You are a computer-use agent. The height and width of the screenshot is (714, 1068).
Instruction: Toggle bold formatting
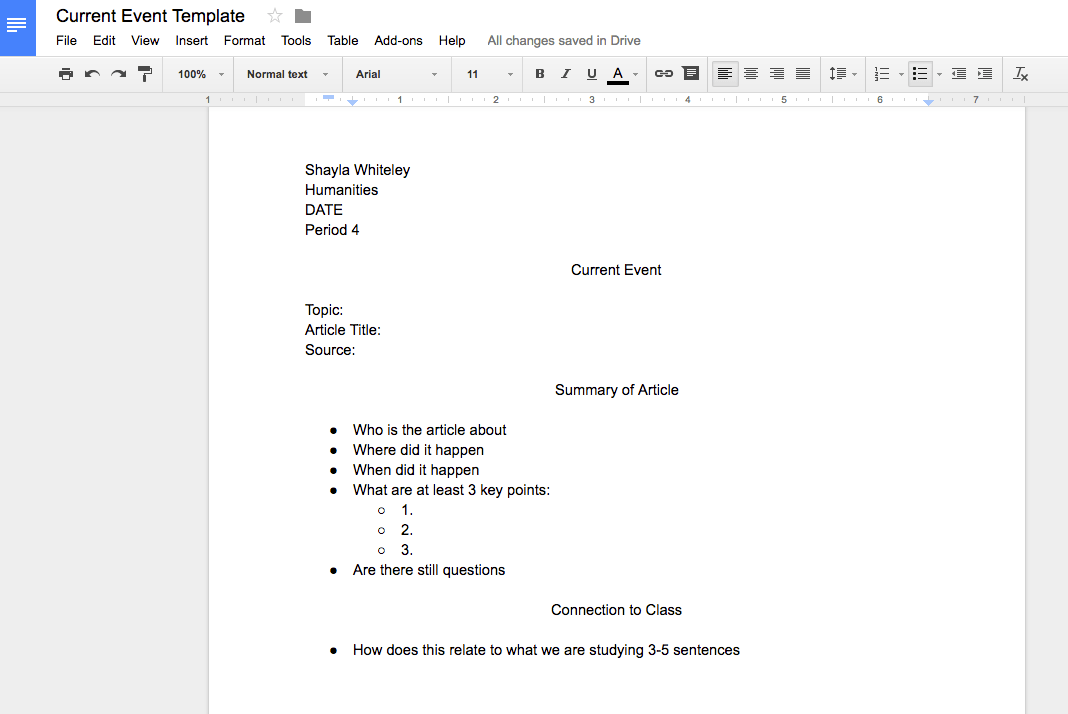point(540,74)
